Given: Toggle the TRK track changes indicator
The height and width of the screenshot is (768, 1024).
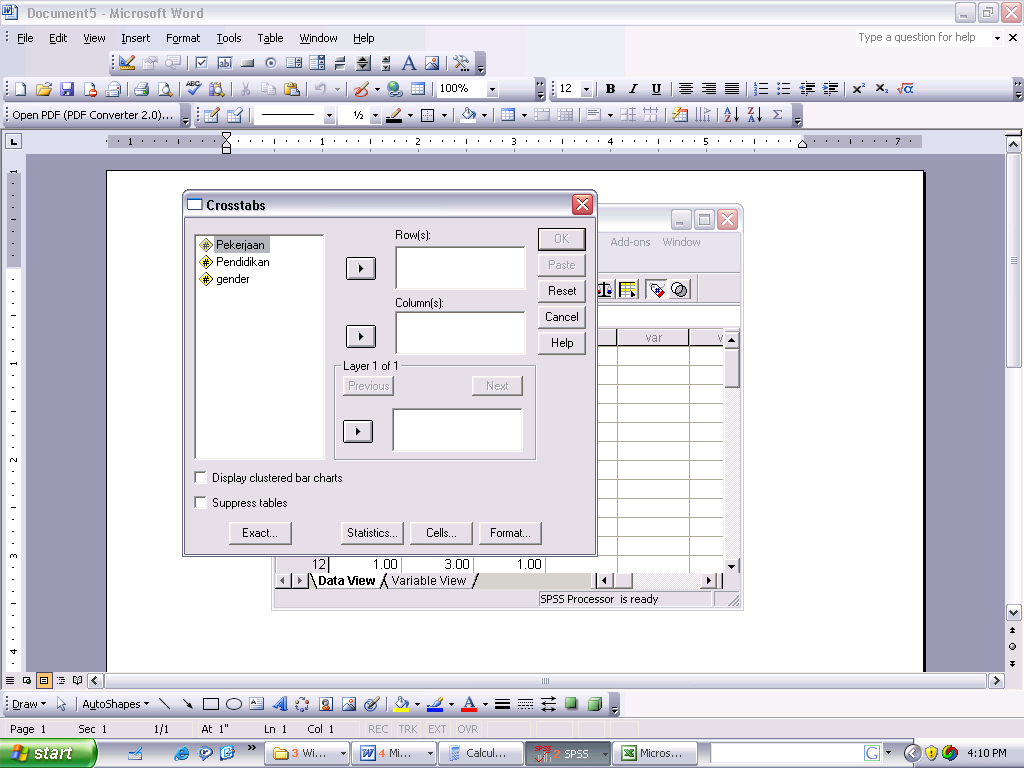Looking at the screenshot, I should (408, 729).
